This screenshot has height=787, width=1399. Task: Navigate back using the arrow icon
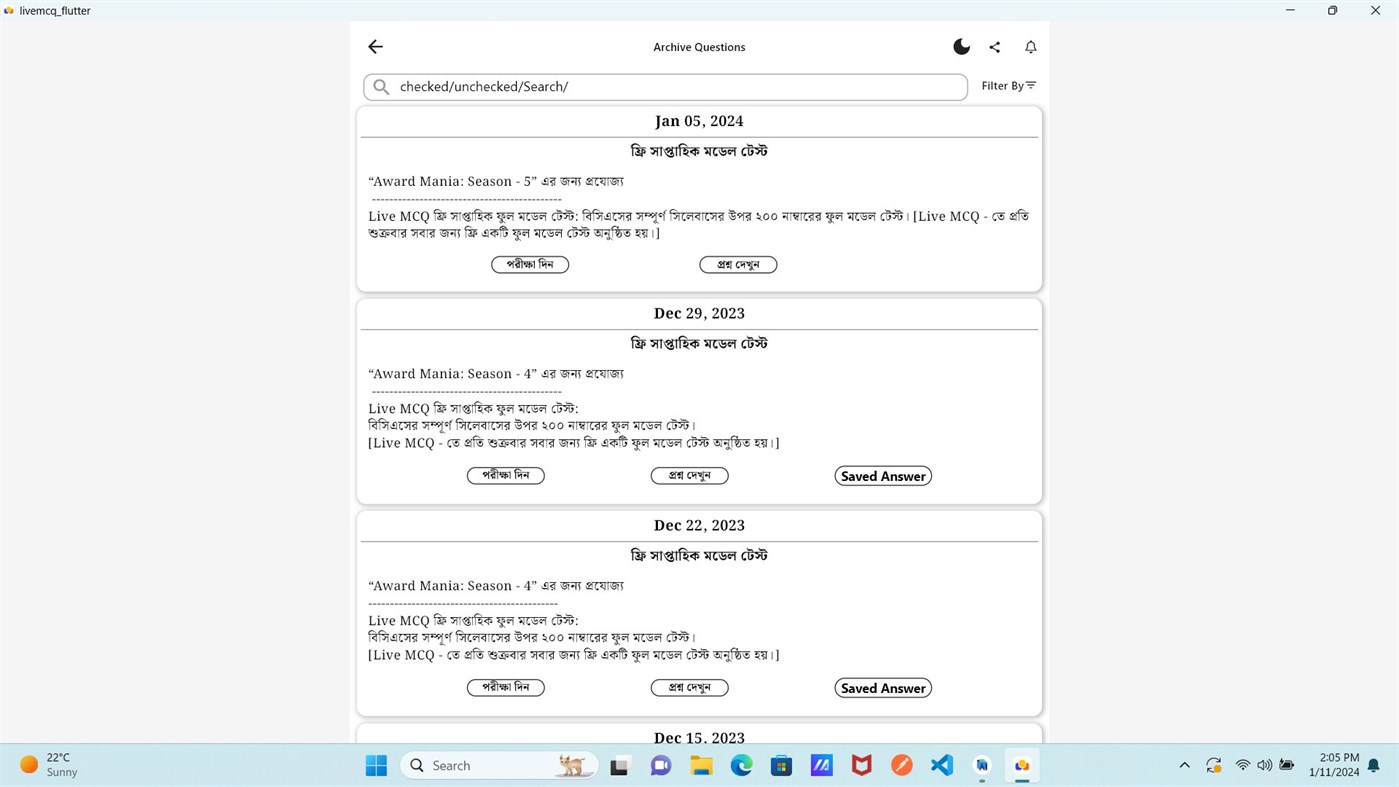375,46
